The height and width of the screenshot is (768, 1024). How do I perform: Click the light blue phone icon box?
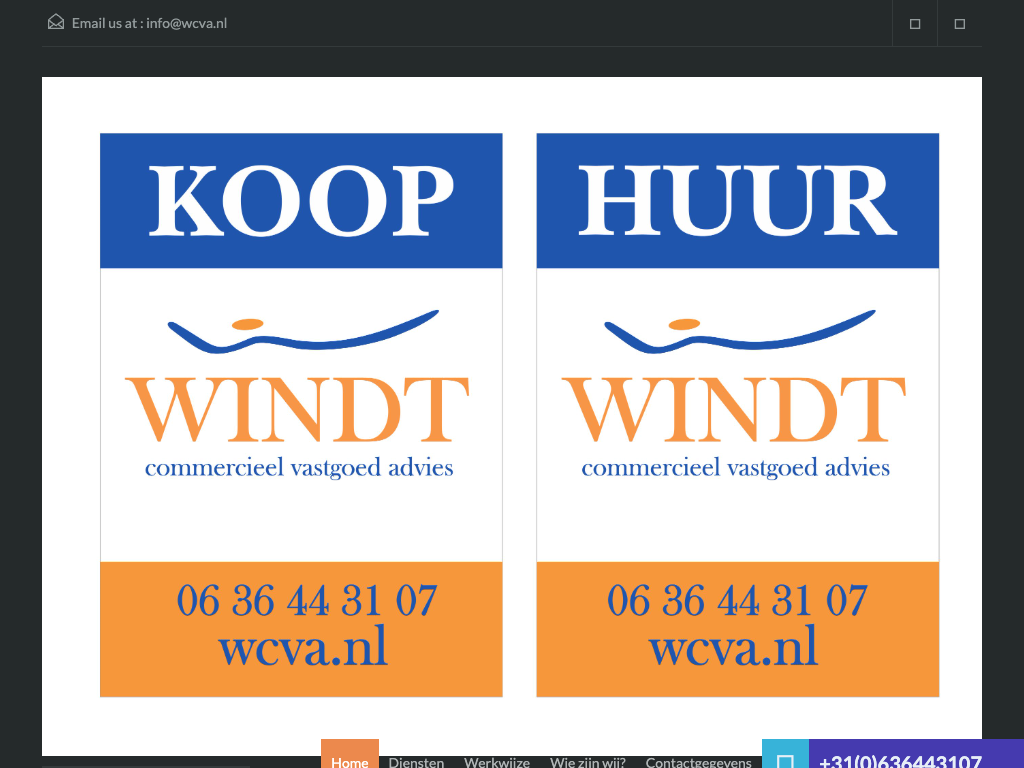[x=785, y=756]
